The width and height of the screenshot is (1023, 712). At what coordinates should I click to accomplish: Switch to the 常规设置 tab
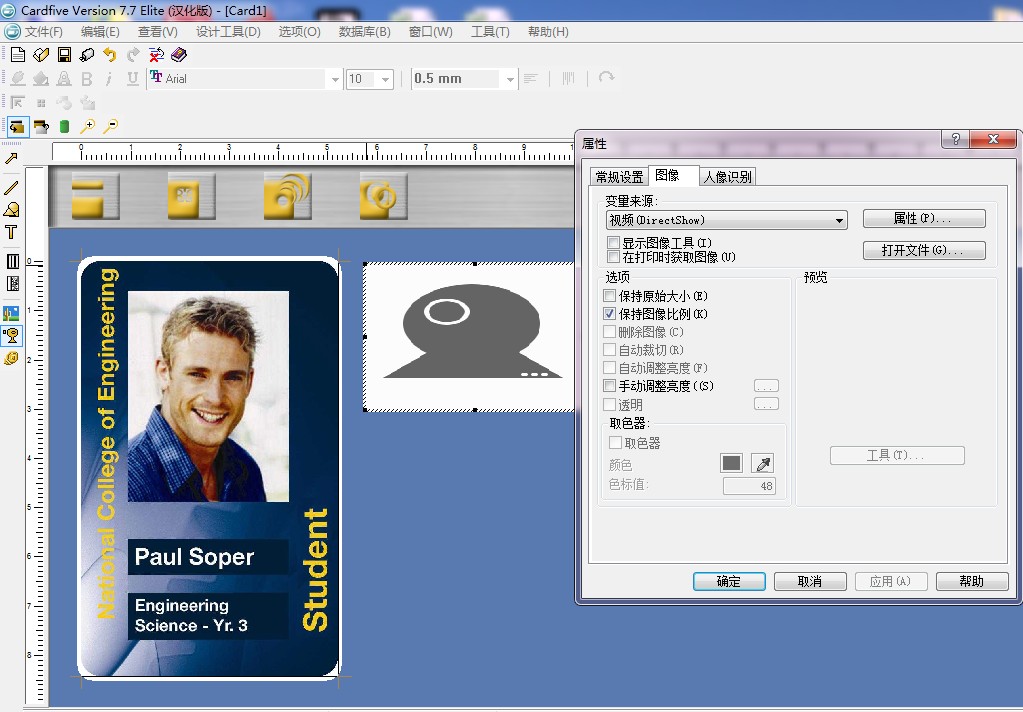pyautogui.click(x=619, y=177)
